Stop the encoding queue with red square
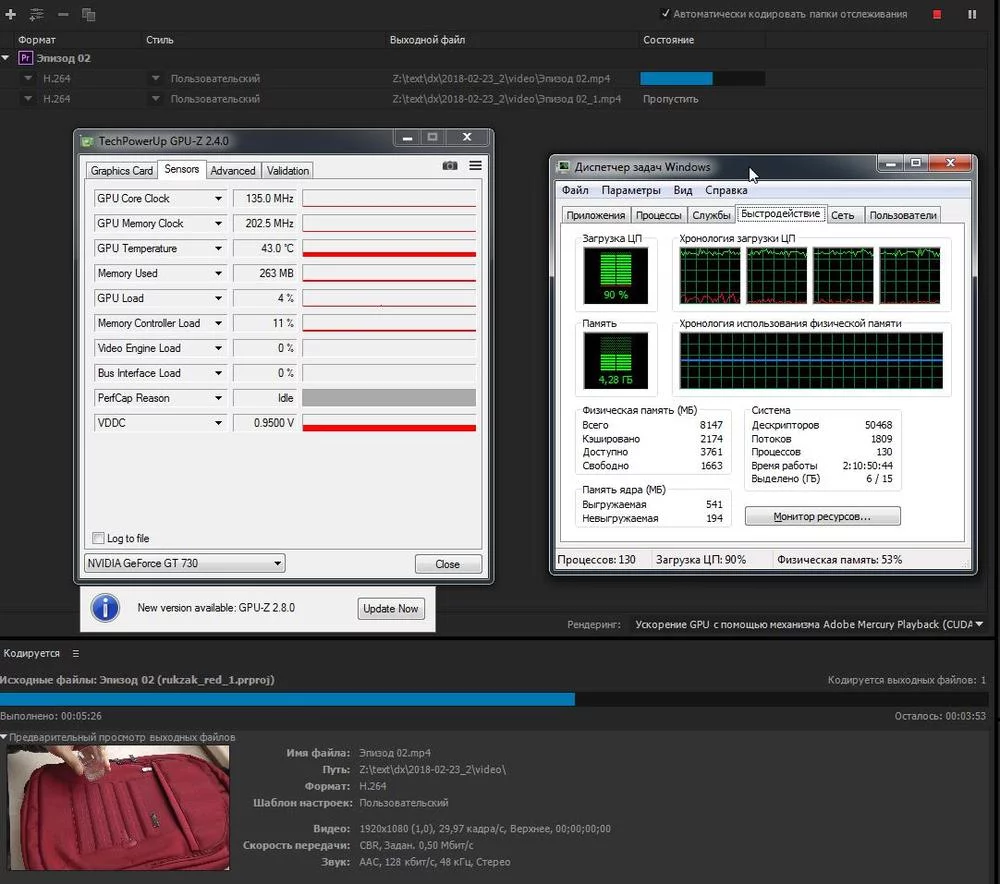 [937, 15]
